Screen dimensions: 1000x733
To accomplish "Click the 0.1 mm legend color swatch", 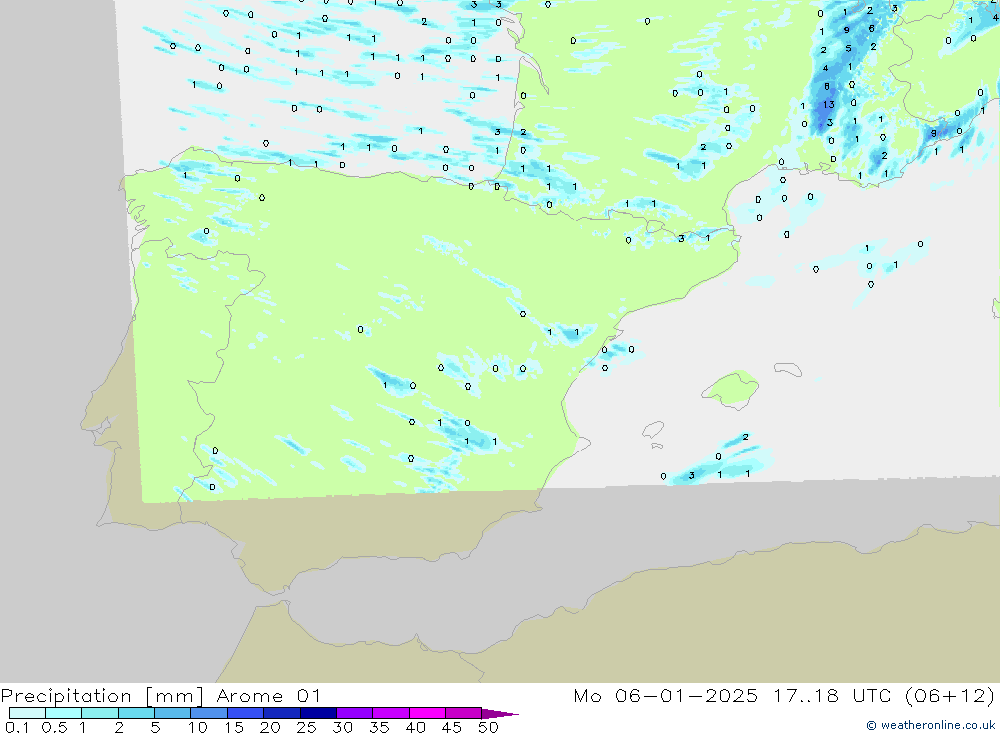I will (27, 713).
